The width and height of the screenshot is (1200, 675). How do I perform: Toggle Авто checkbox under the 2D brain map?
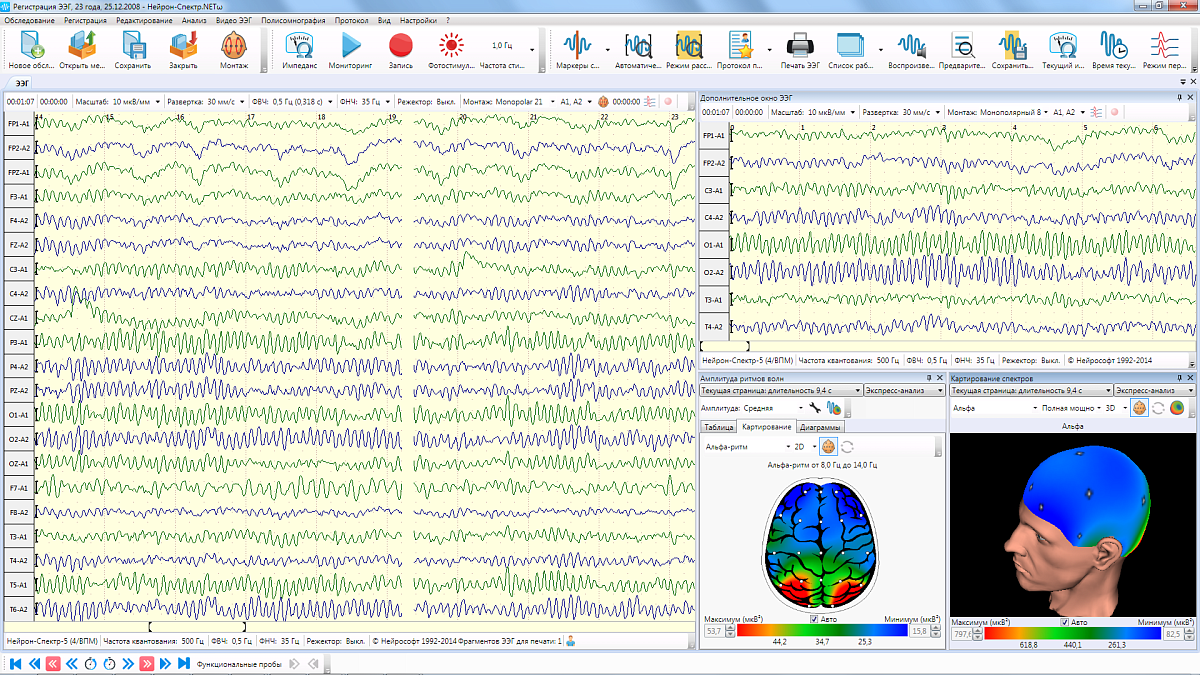coord(815,621)
